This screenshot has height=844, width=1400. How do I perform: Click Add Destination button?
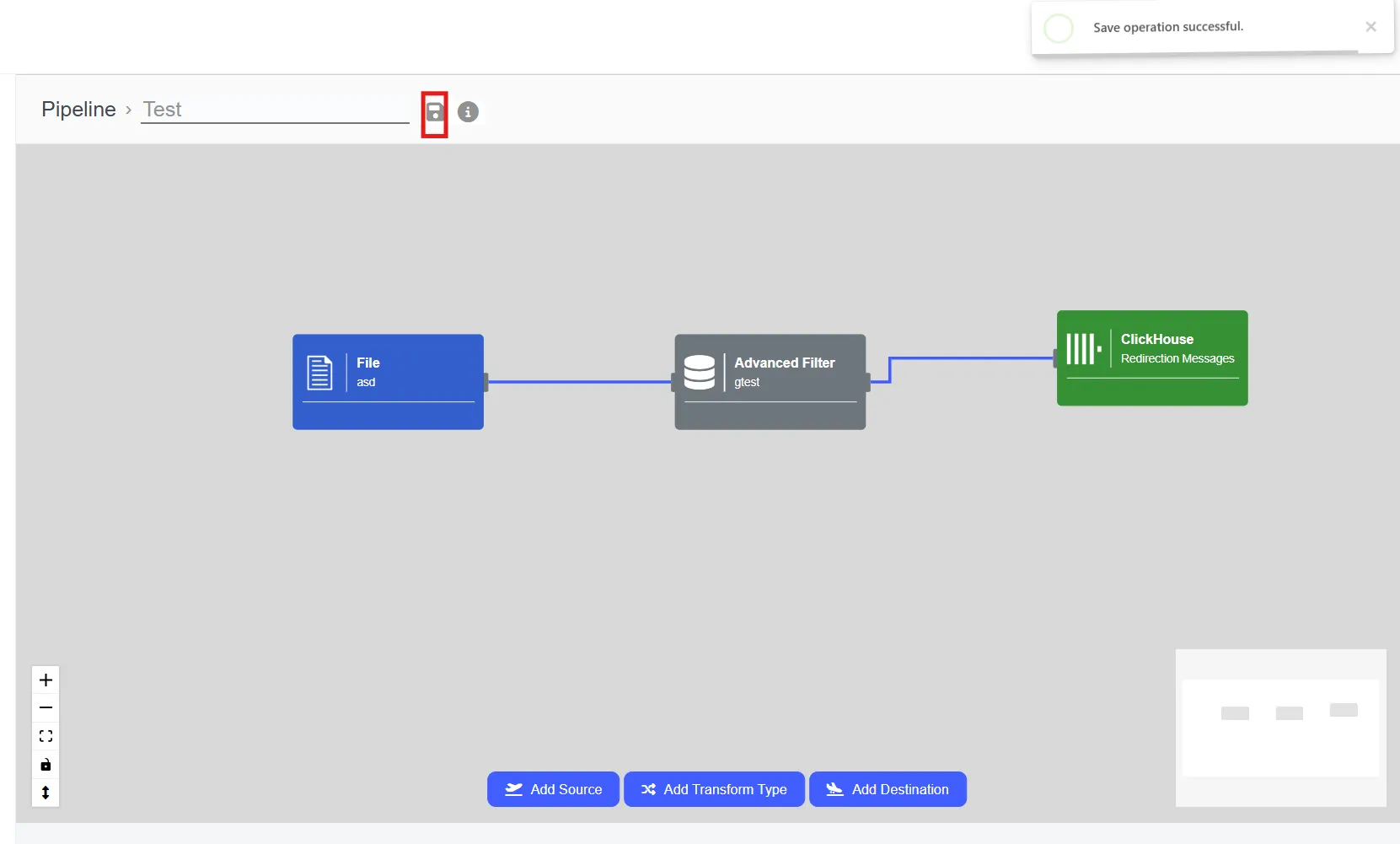coord(888,789)
